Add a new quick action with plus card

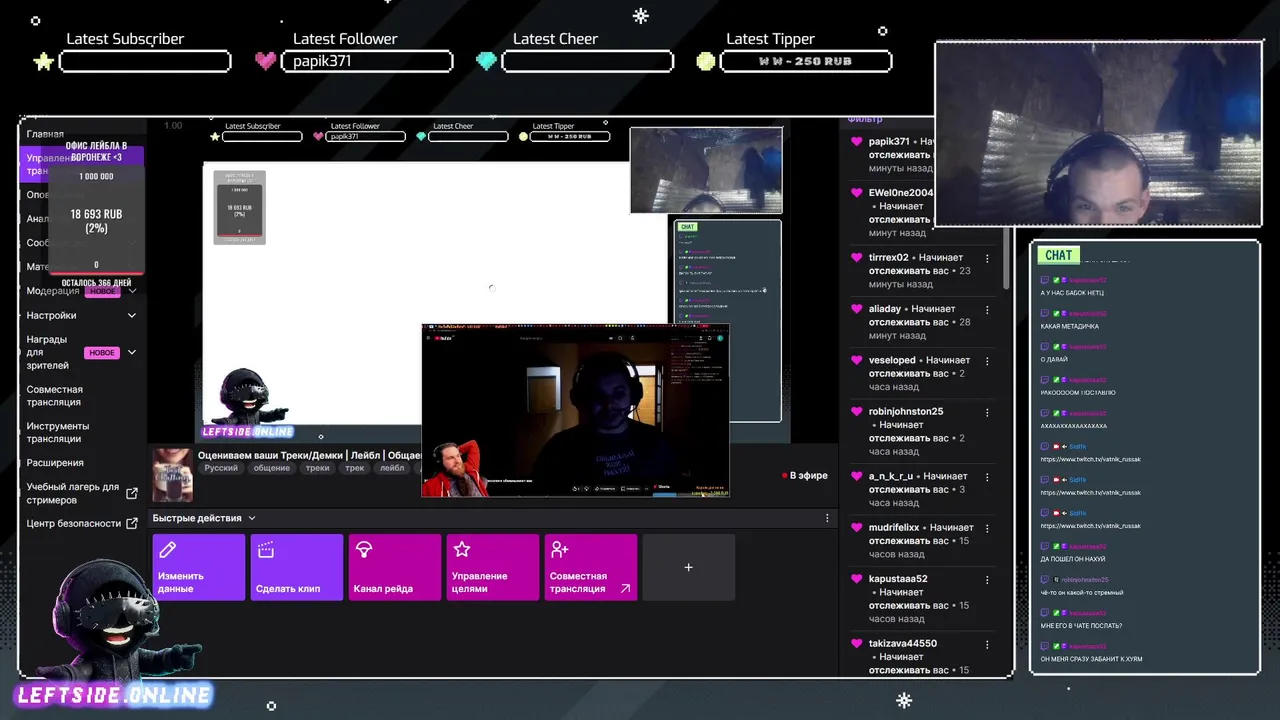click(689, 567)
